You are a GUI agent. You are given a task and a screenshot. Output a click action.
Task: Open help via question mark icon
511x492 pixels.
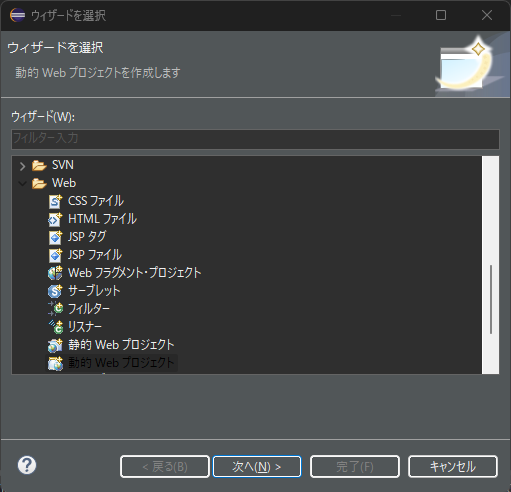coord(27,465)
